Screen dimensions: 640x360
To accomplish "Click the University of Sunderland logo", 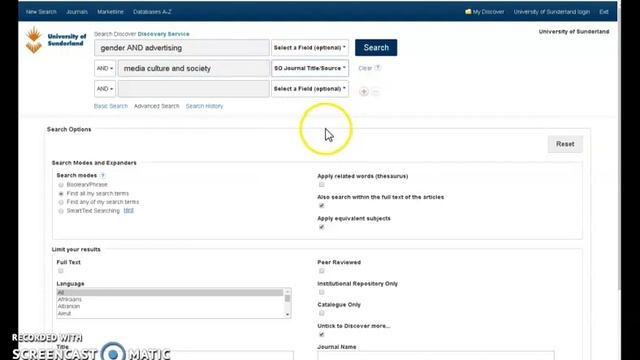I will (56, 40).
